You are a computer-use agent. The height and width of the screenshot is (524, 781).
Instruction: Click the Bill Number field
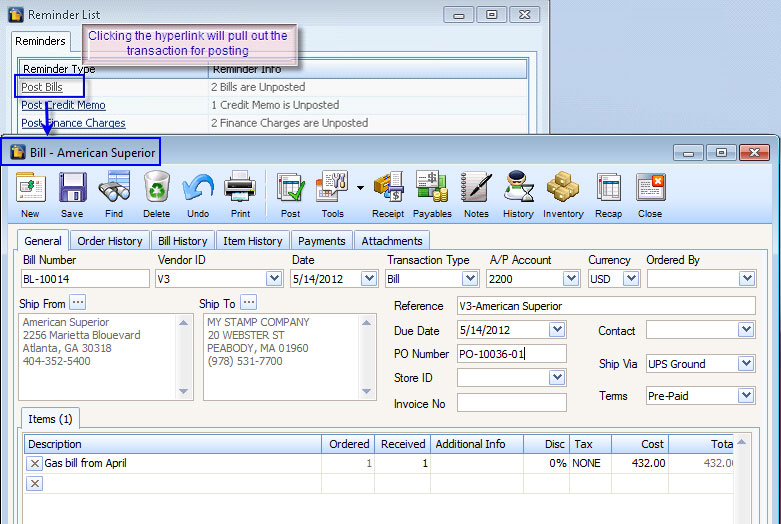coord(85,278)
